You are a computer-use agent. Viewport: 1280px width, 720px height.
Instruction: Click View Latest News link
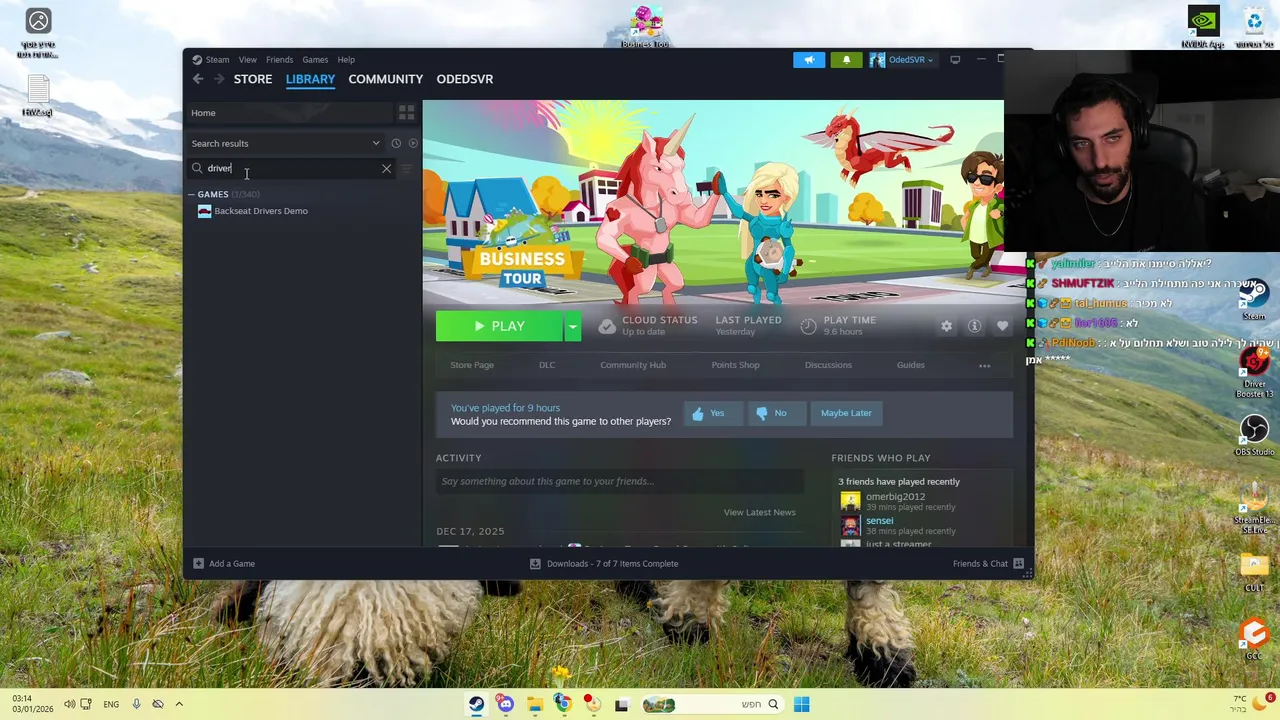coord(760,512)
